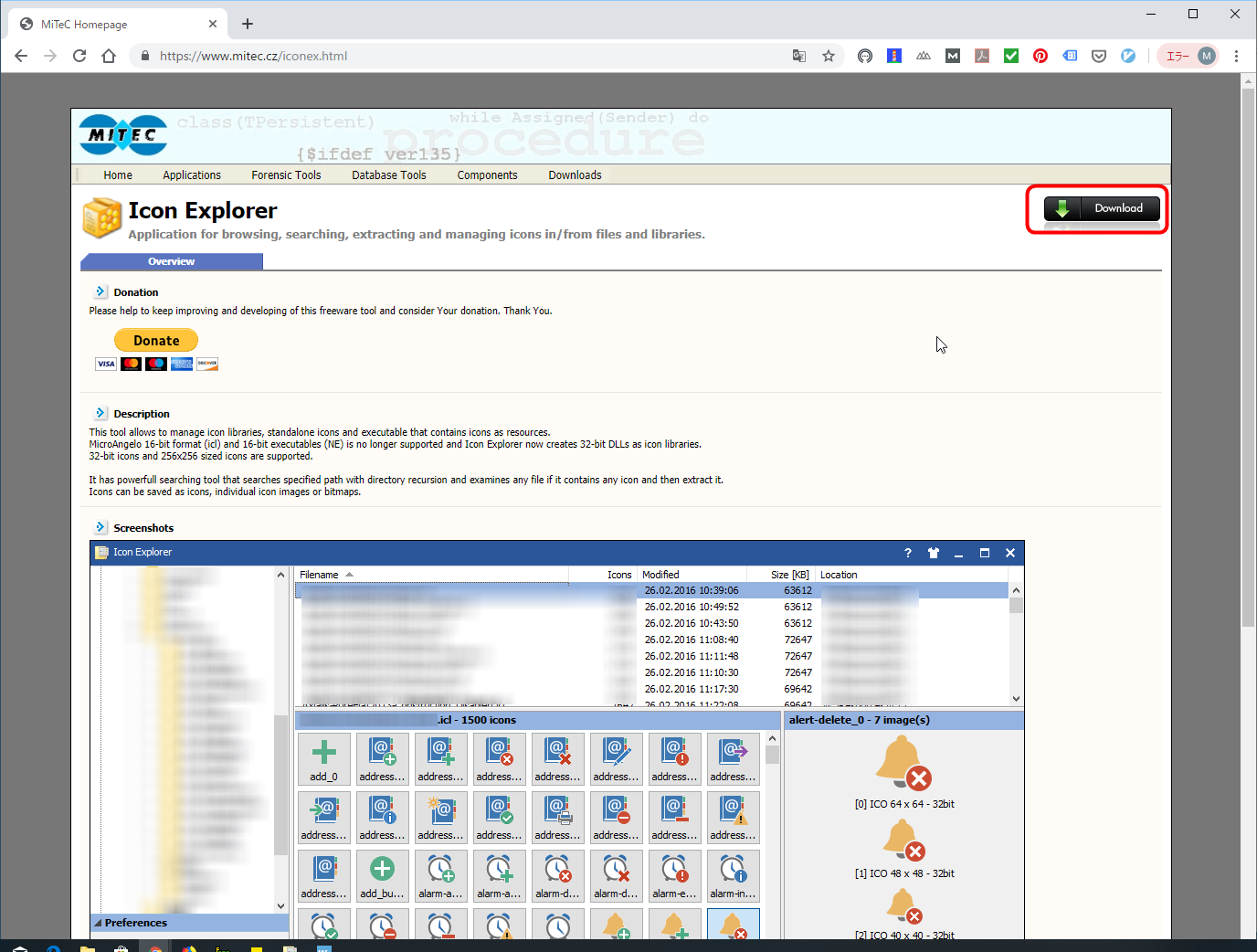
Task: Click the 48 x 48 alert-delete bell image
Action: [x=904, y=841]
